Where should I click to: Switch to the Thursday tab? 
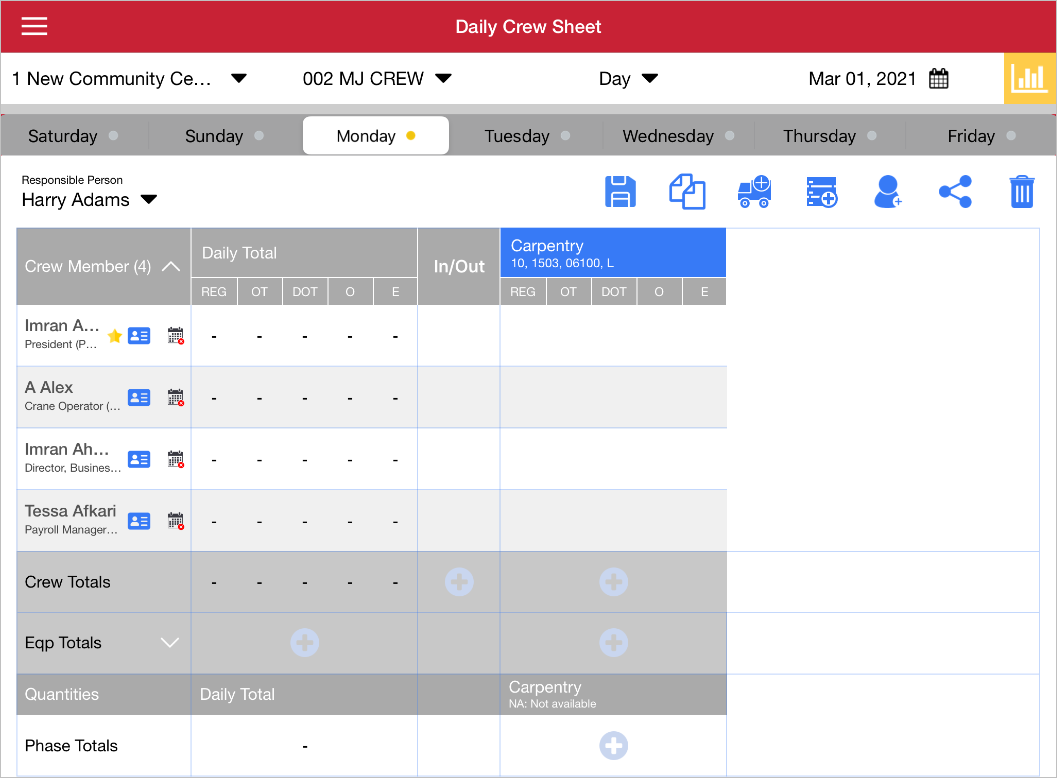[x=830, y=136]
